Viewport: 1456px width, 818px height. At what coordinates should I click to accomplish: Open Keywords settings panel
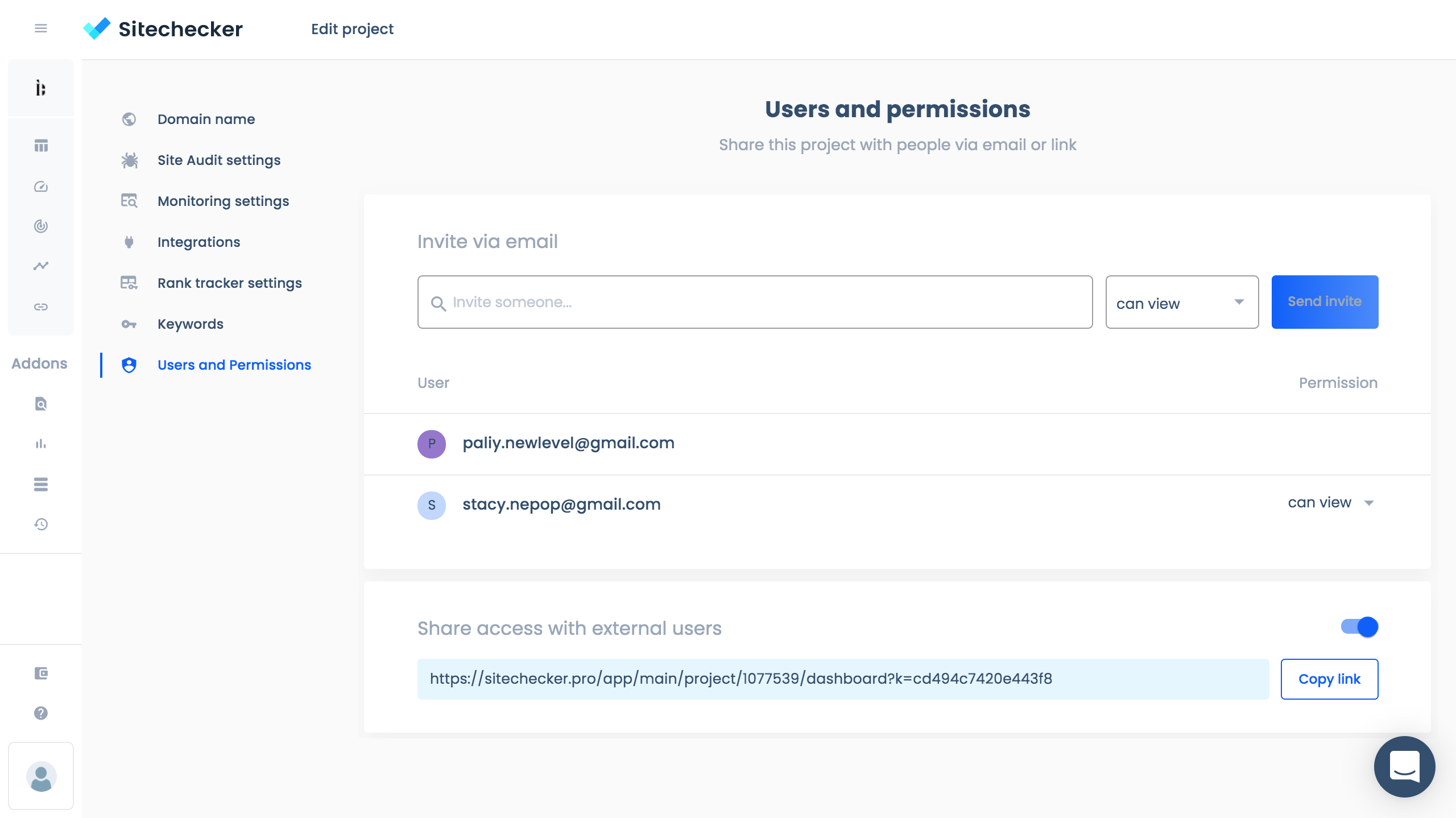pos(190,323)
